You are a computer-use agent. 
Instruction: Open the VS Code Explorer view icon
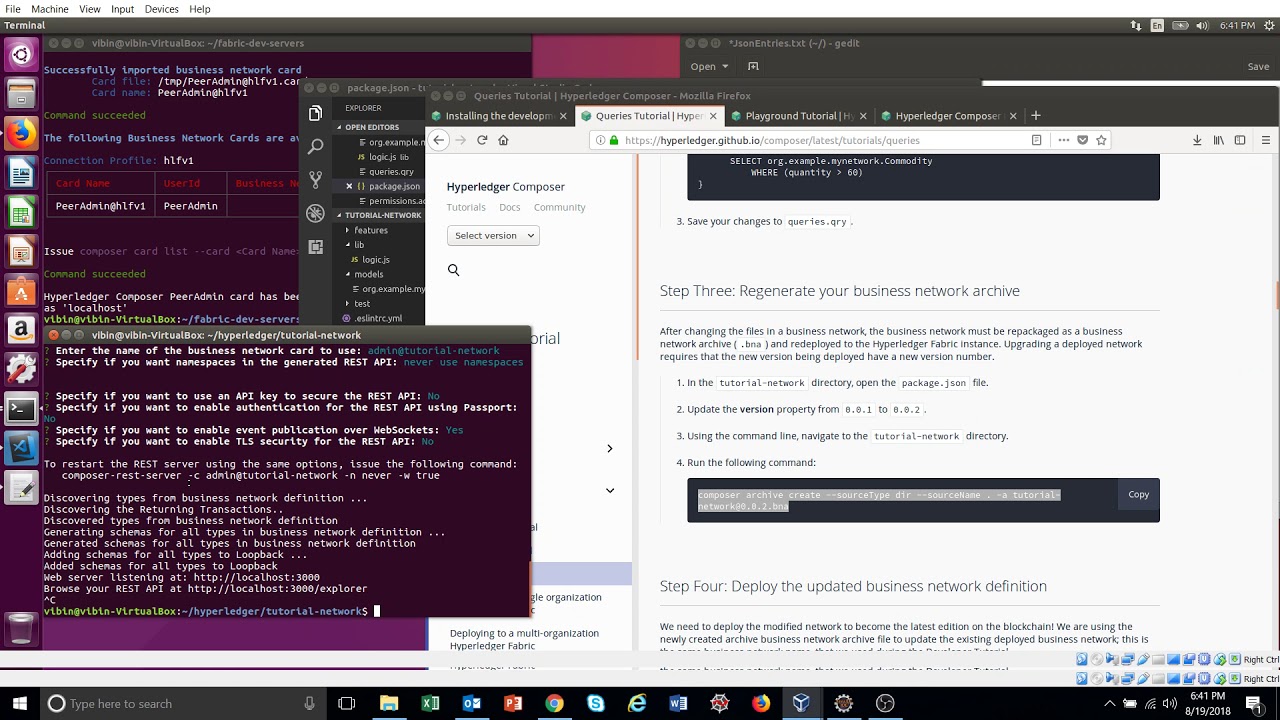coord(316,114)
